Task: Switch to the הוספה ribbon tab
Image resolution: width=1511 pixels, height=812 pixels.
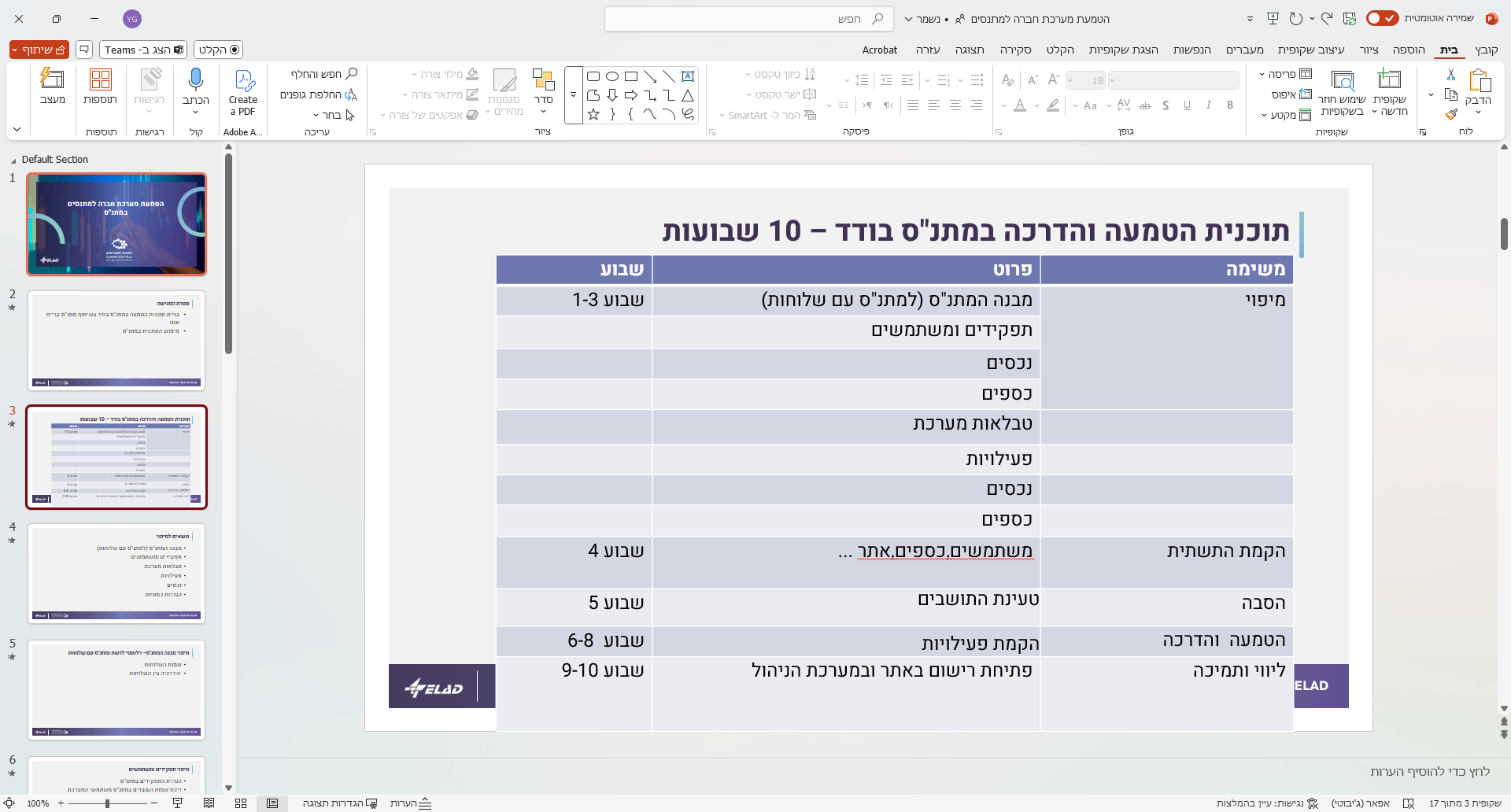Action: [x=1409, y=50]
